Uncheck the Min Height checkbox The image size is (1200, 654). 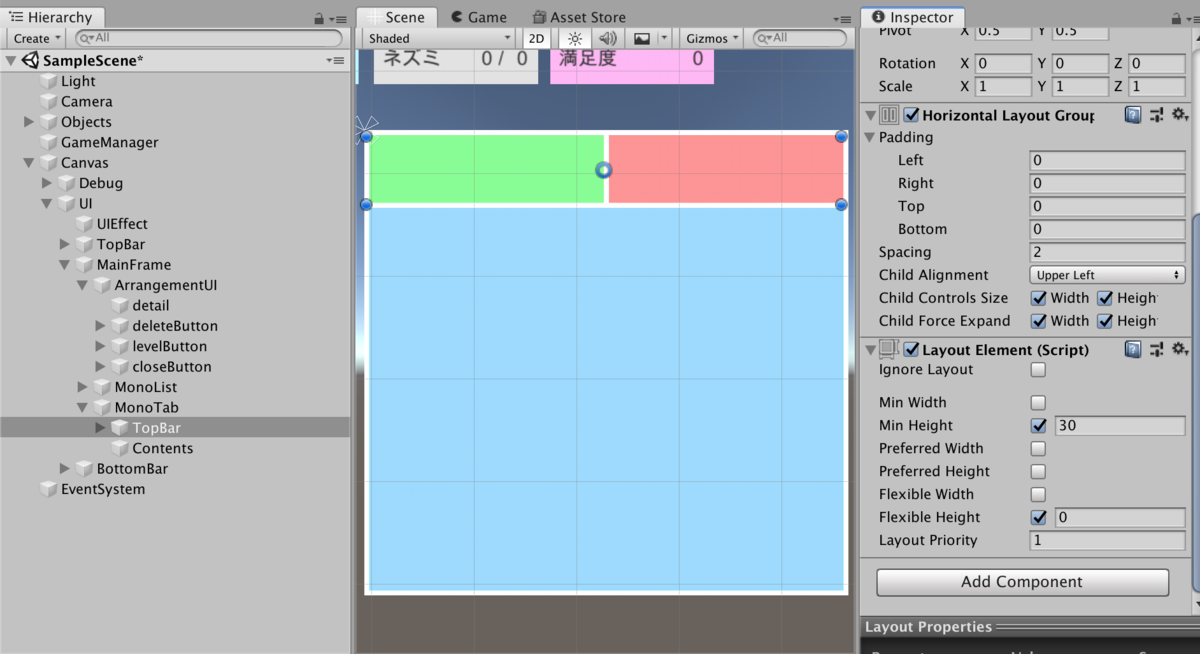[1038, 425]
